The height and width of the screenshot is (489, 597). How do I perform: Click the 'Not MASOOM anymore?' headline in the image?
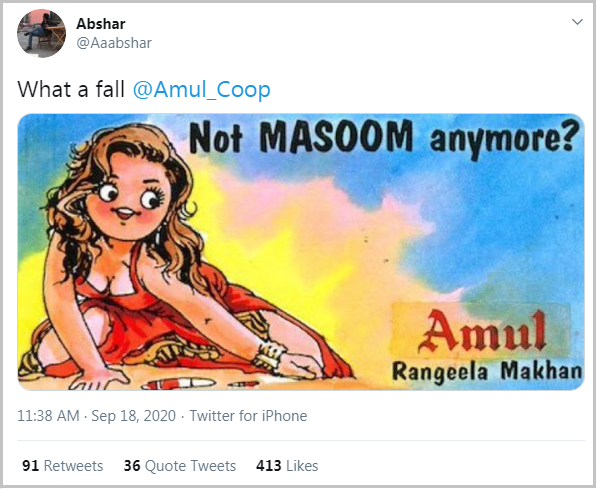pos(384,138)
